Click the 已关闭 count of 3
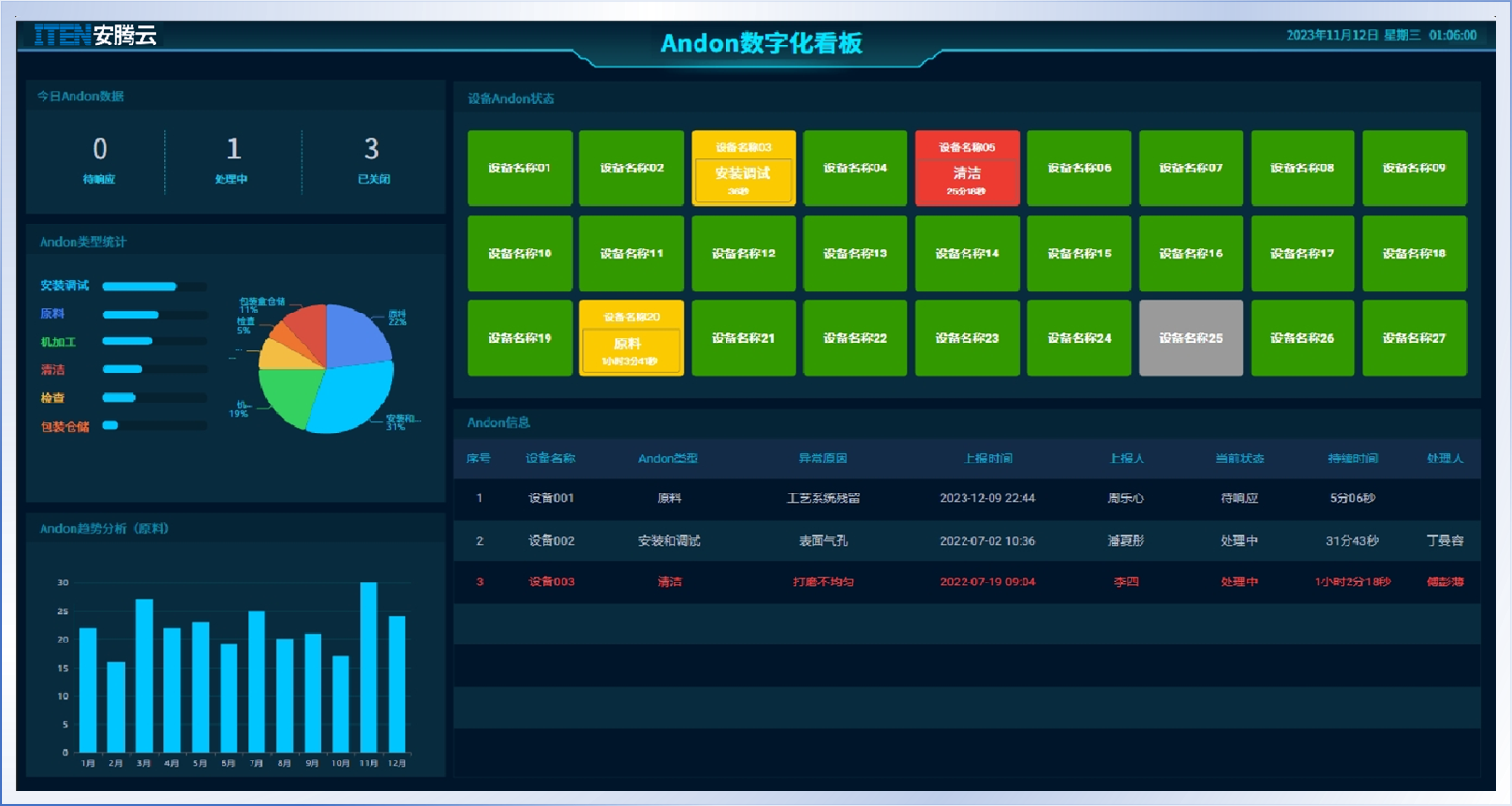 point(371,150)
